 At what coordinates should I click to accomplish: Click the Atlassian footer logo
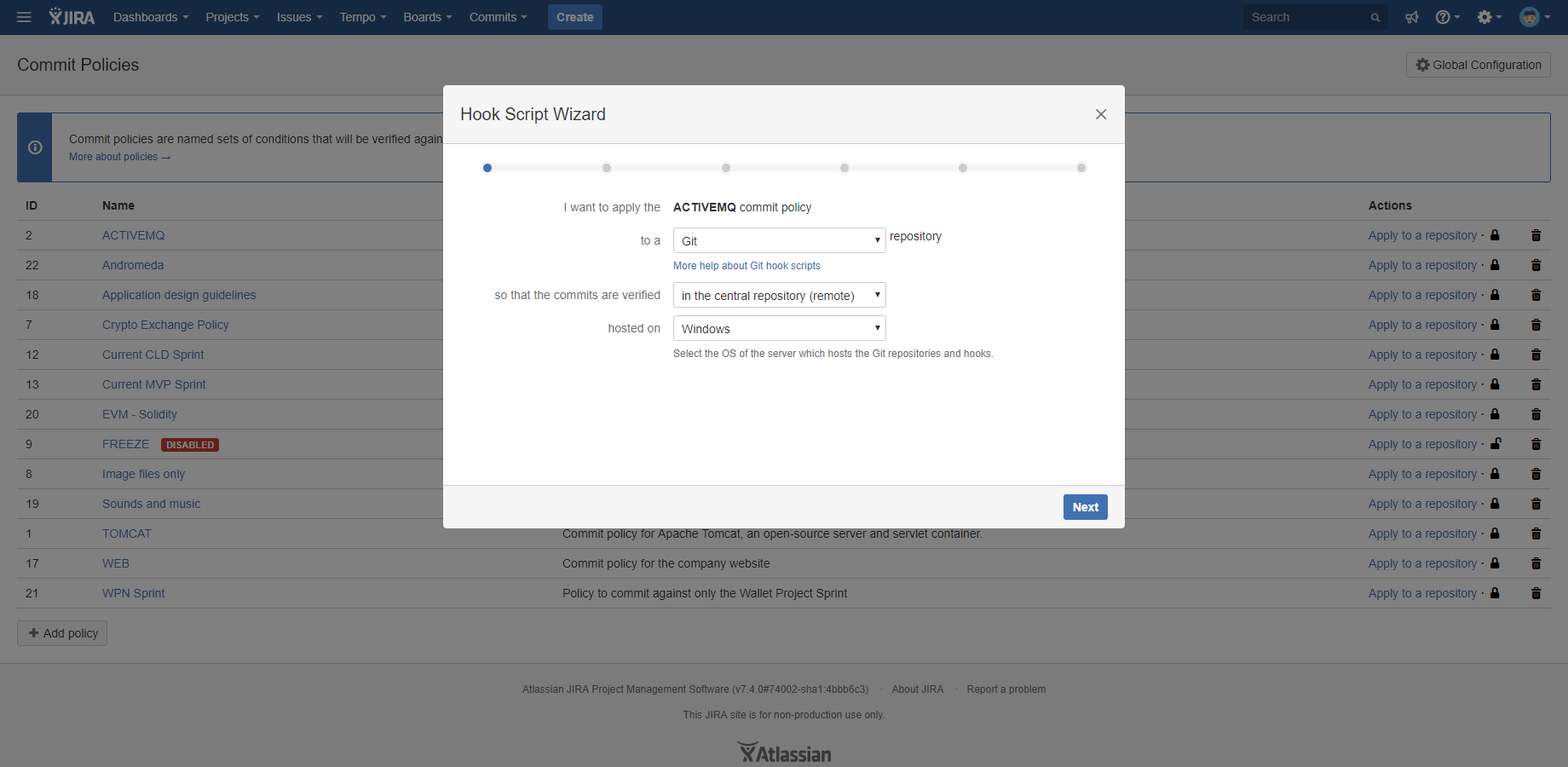point(784,753)
